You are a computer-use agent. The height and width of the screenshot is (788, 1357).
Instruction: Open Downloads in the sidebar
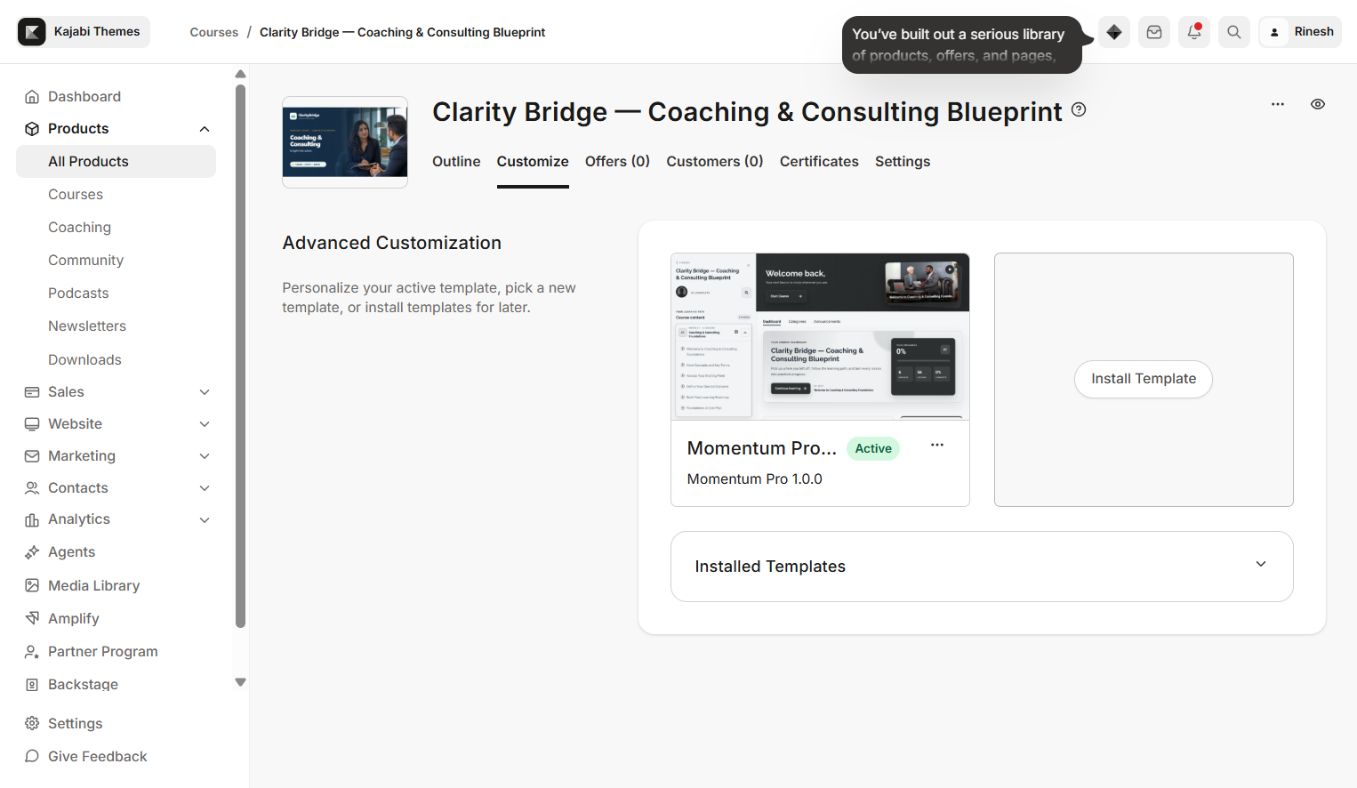click(x=84, y=360)
